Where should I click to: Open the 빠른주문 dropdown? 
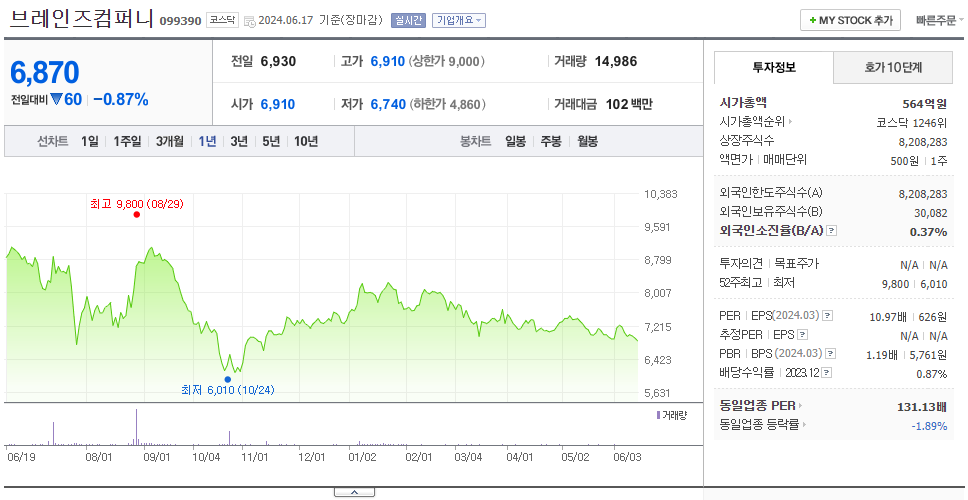(940, 20)
